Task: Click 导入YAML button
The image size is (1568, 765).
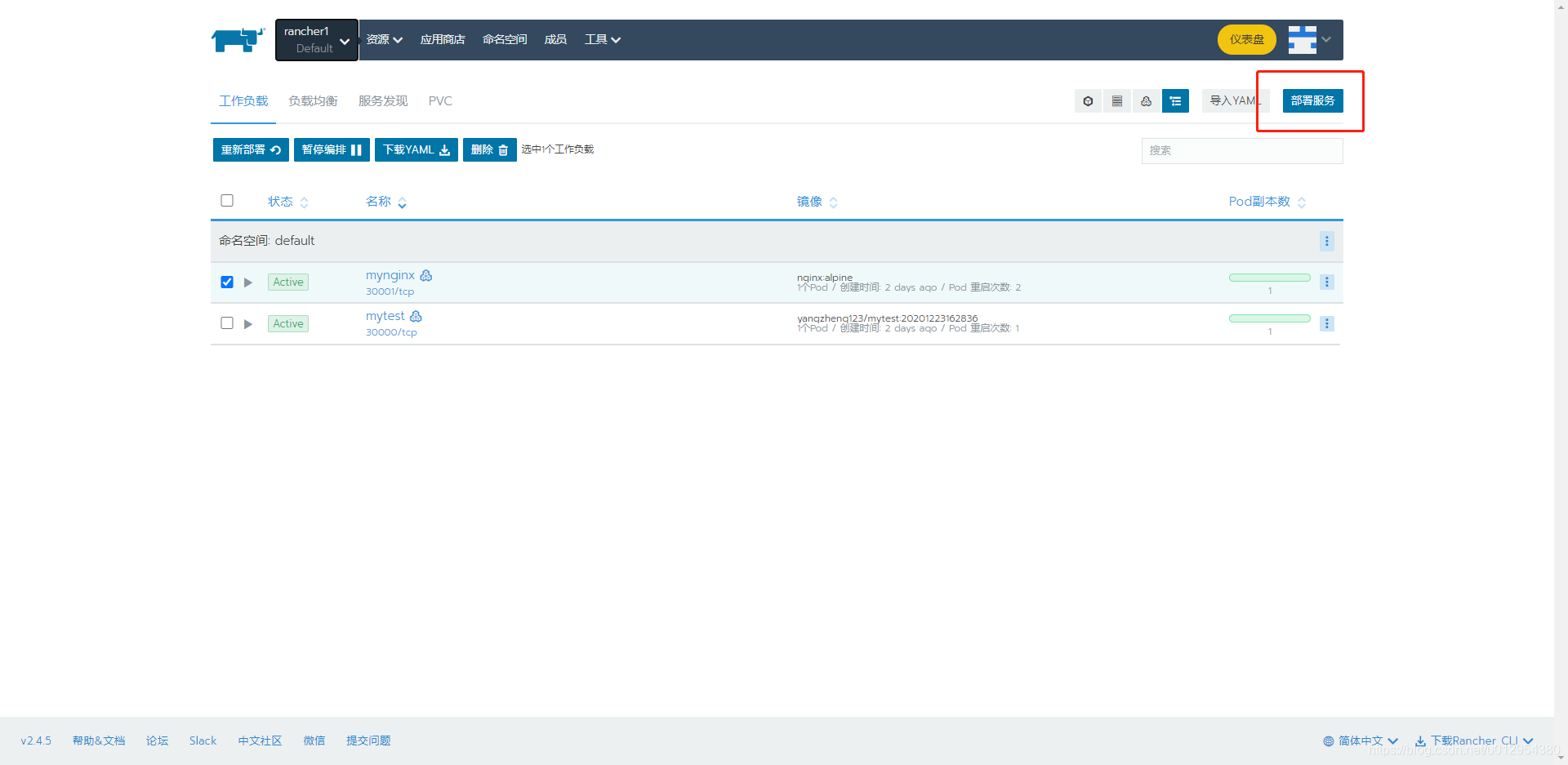Action: click(1236, 101)
